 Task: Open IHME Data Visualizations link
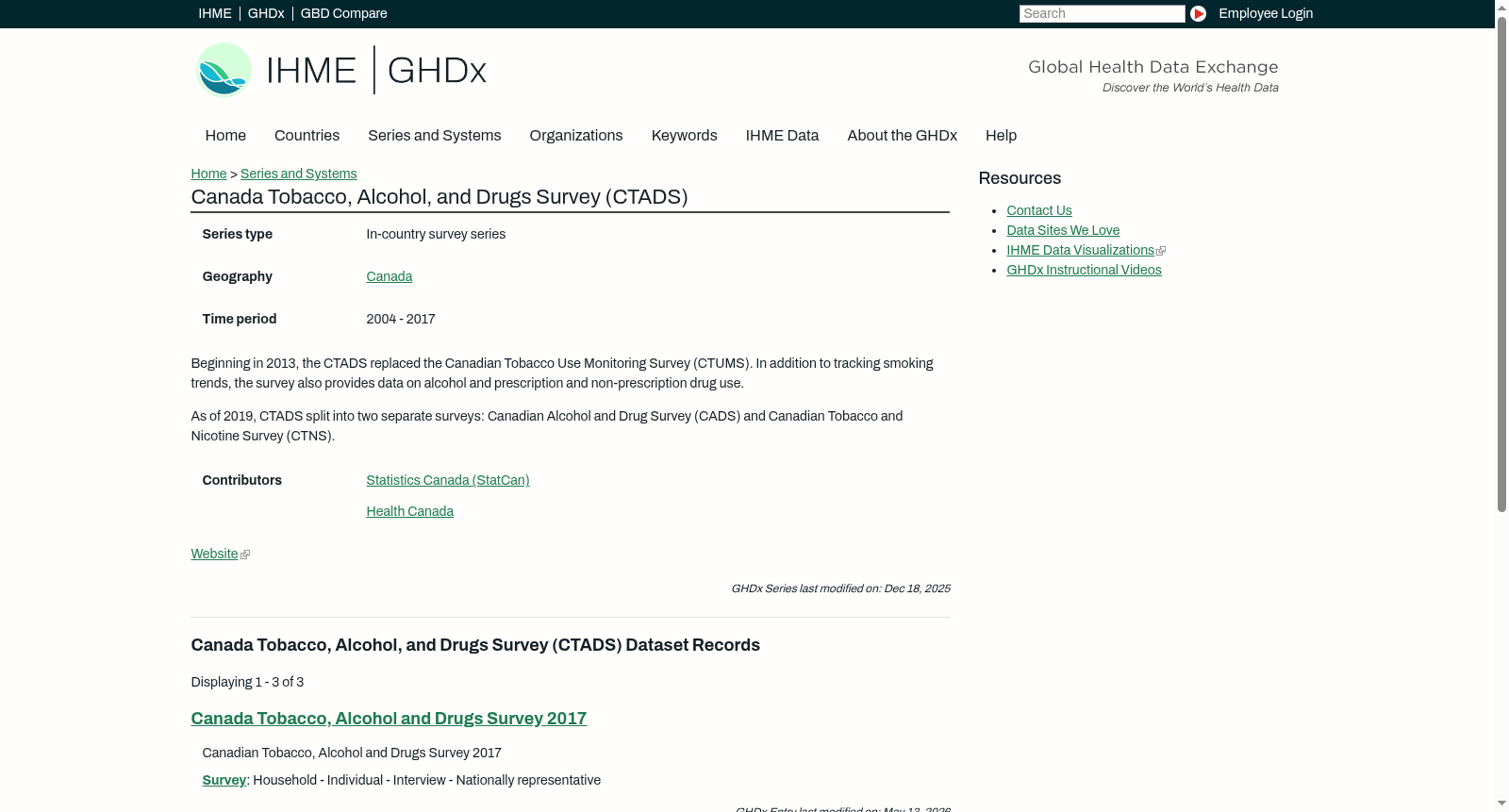point(1080,250)
